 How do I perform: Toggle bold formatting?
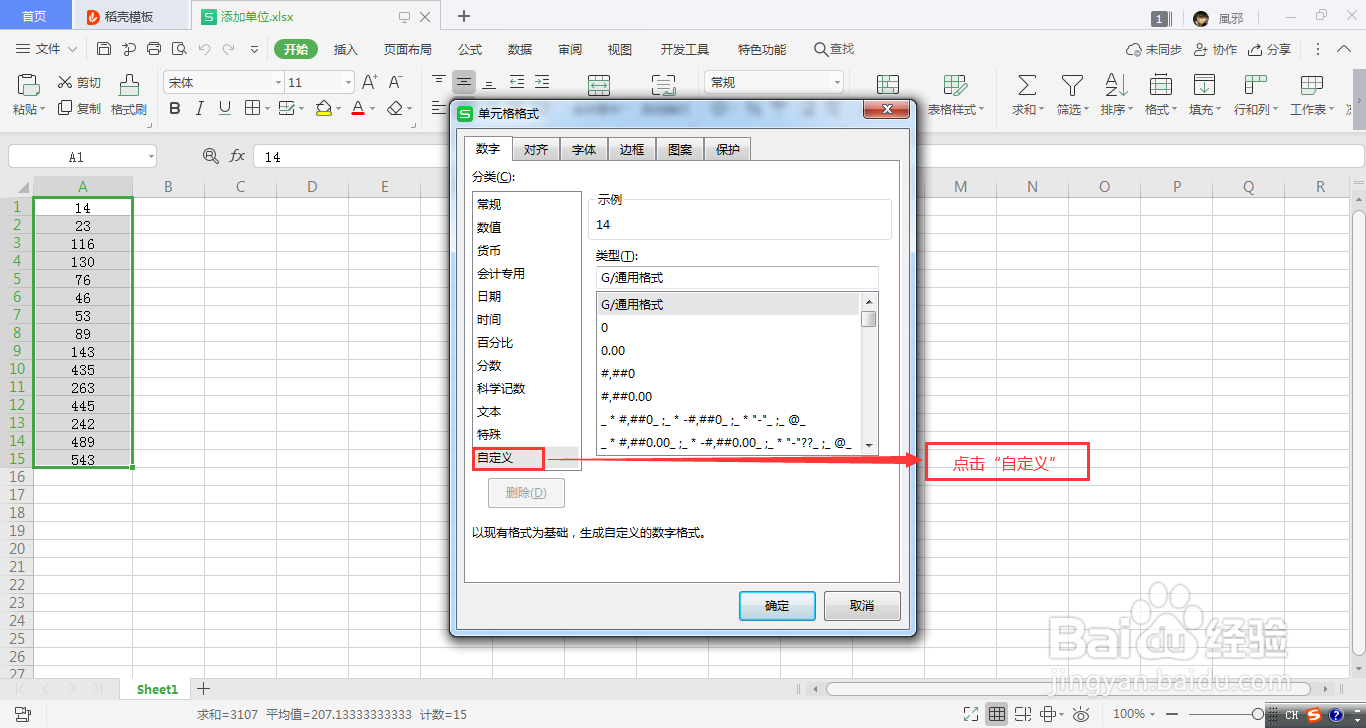pos(174,108)
